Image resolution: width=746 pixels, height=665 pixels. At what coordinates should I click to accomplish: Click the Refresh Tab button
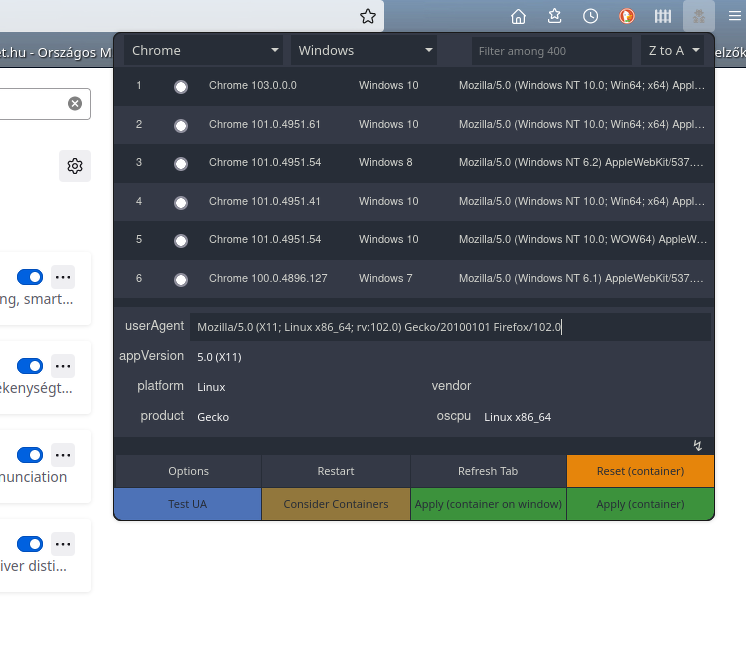(488, 471)
